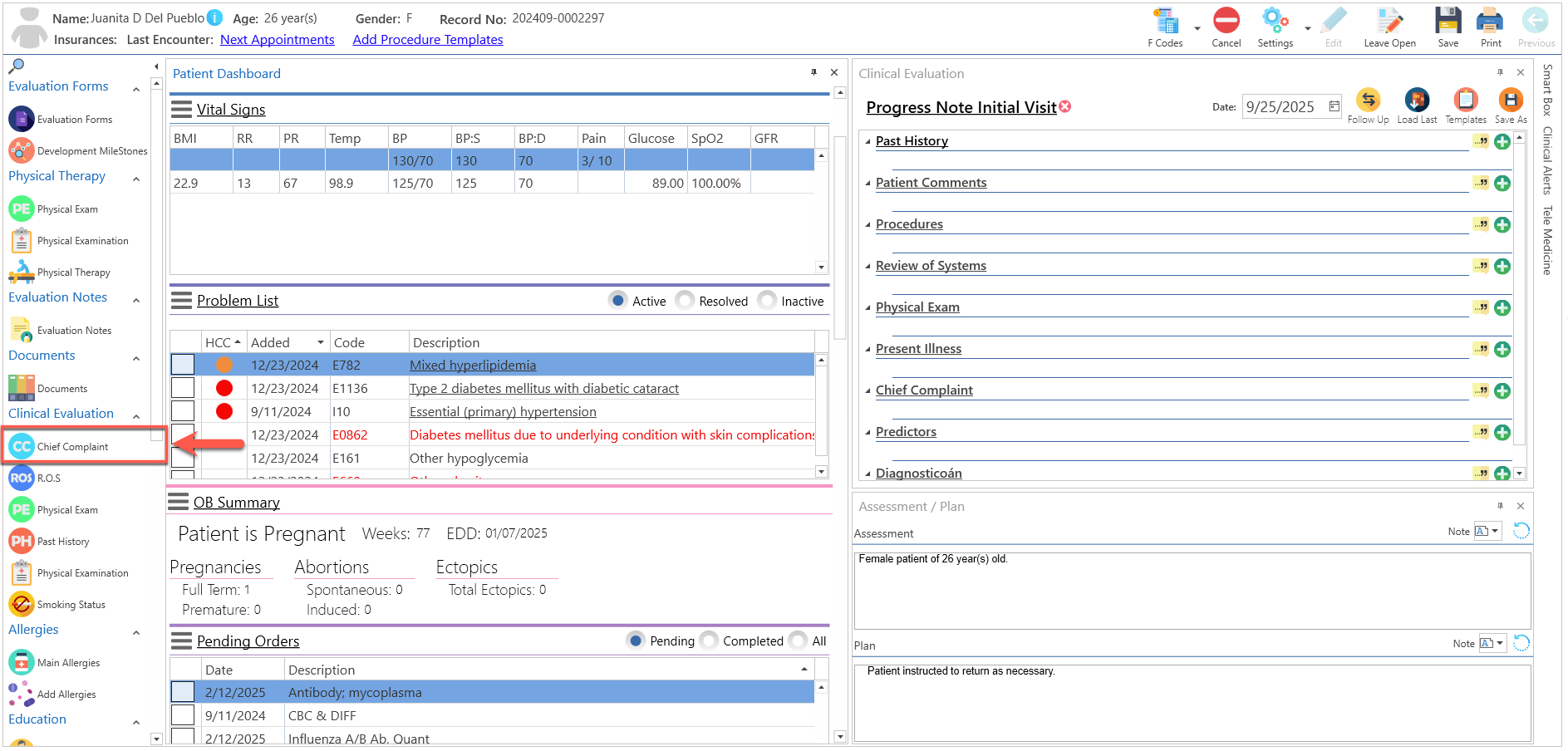This screenshot has width=1568, height=751.
Task: Select the All orders radio button
Action: click(x=798, y=641)
